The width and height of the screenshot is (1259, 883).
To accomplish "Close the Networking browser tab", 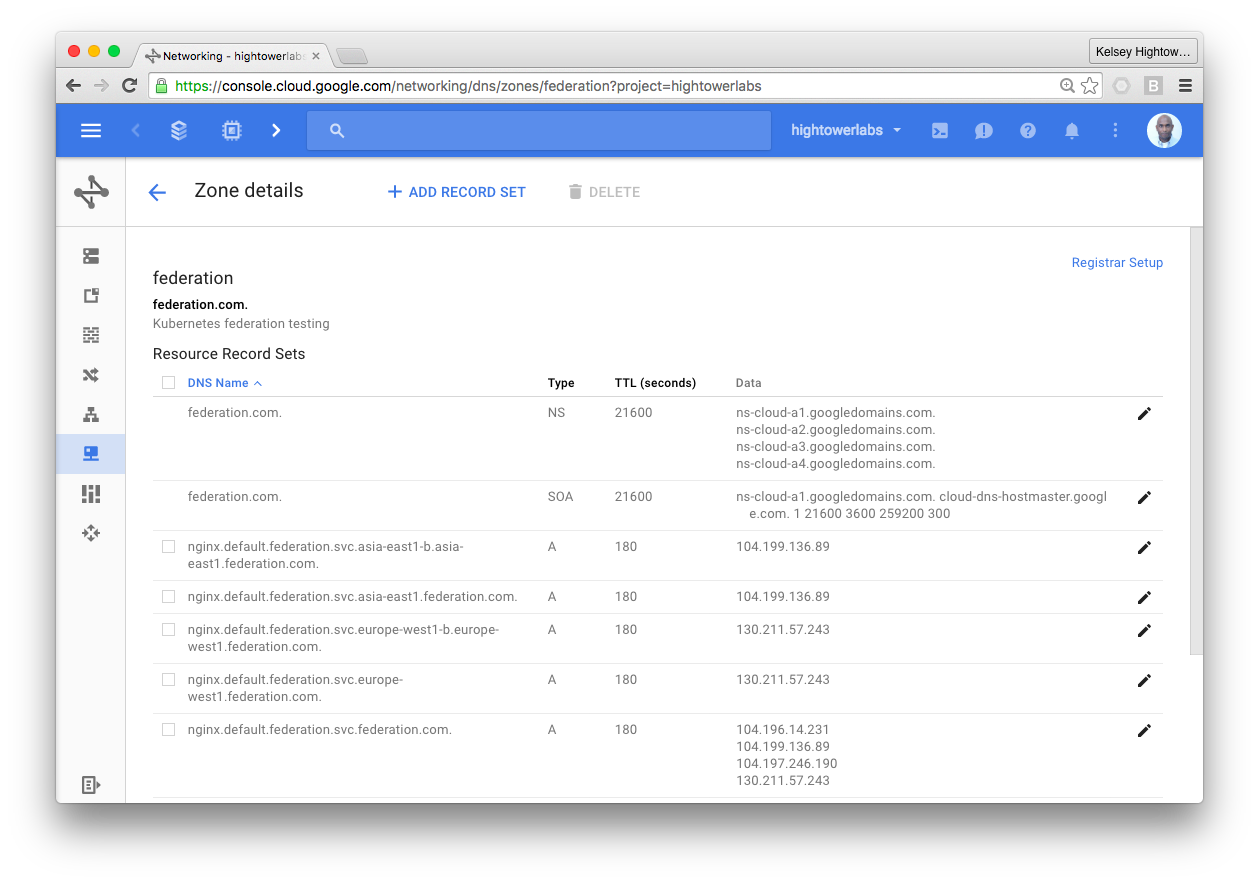I will point(316,56).
